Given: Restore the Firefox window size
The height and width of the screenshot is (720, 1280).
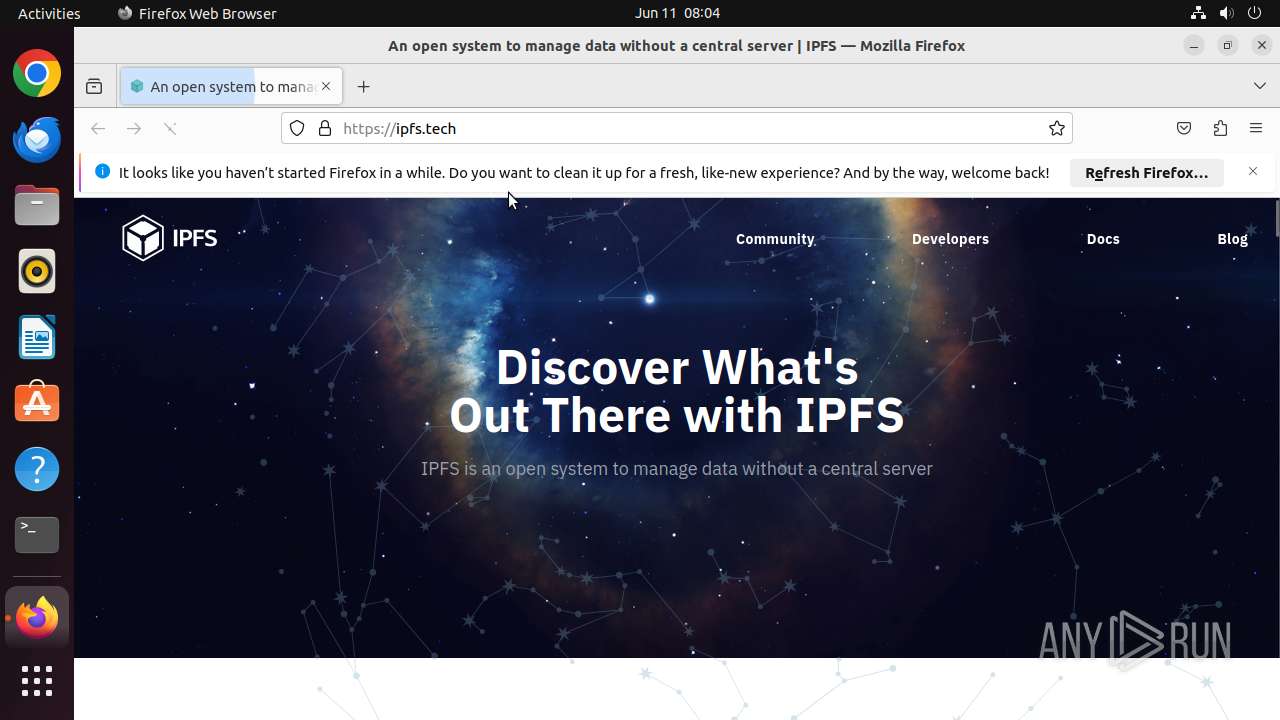Looking at the screenshot, I should pos(1228,45).
